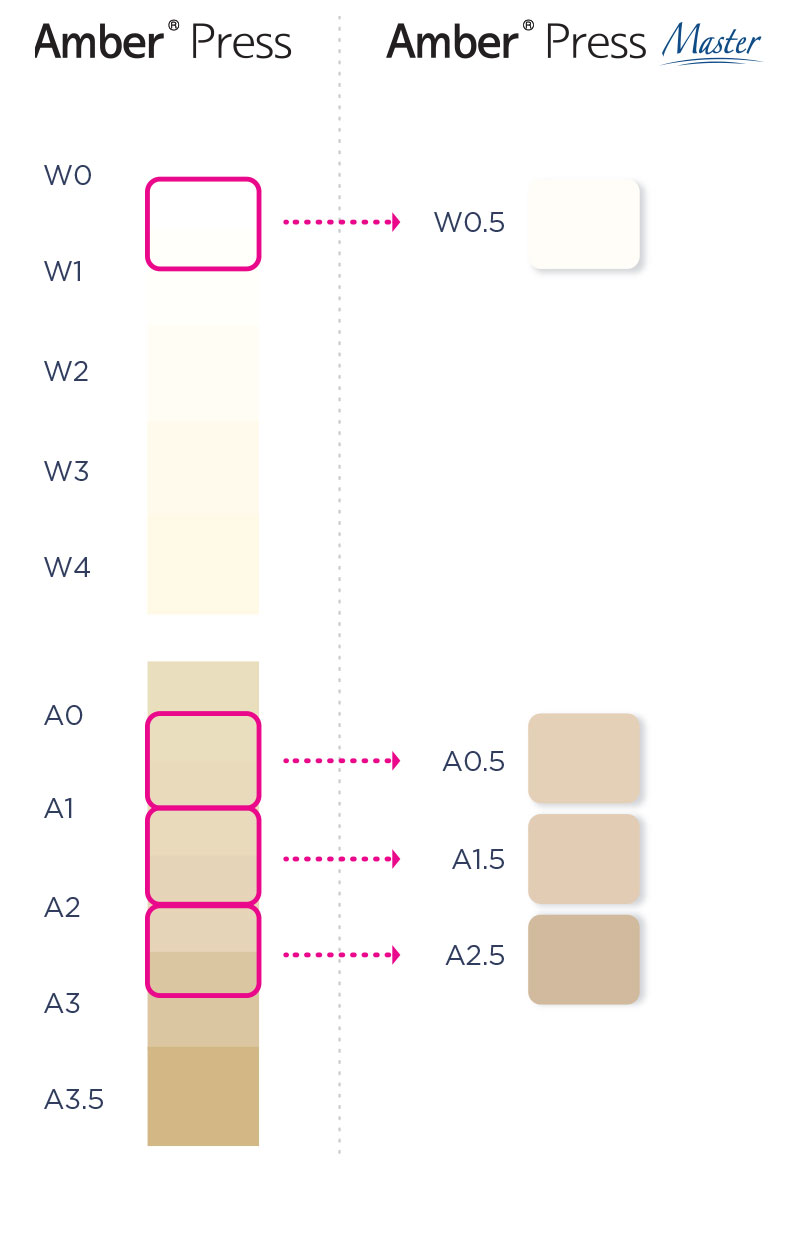Click the pink dotted arrow pointing to A1.5
Viewport: 800px width, 1253px height.
[341, 859]
